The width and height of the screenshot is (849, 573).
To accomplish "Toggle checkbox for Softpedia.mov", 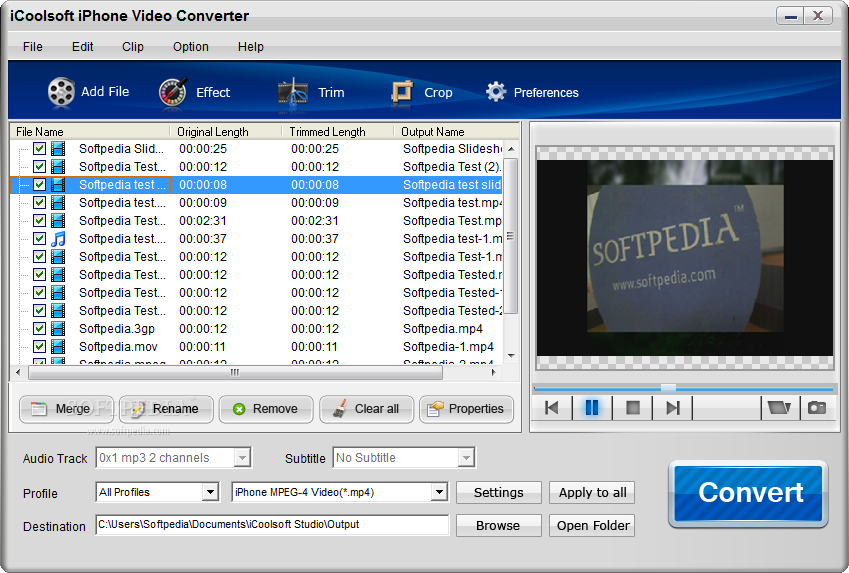I will click(39, 346).
